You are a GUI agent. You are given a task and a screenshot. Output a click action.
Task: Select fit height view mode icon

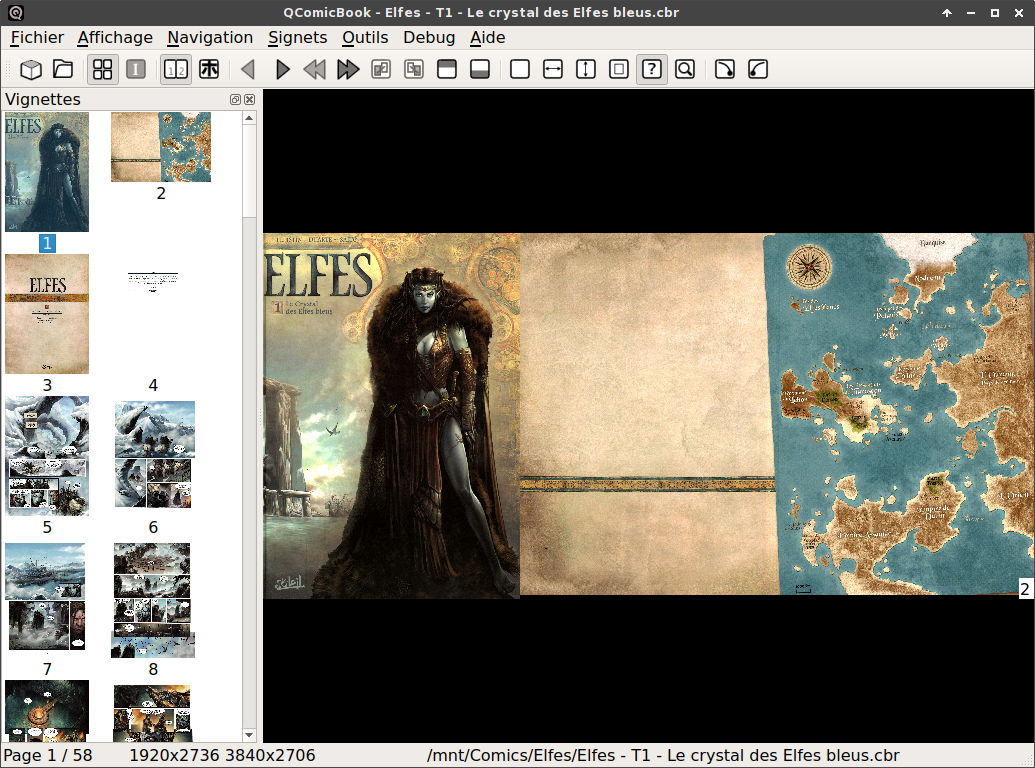pyautogui.click(x=585, y=69)
